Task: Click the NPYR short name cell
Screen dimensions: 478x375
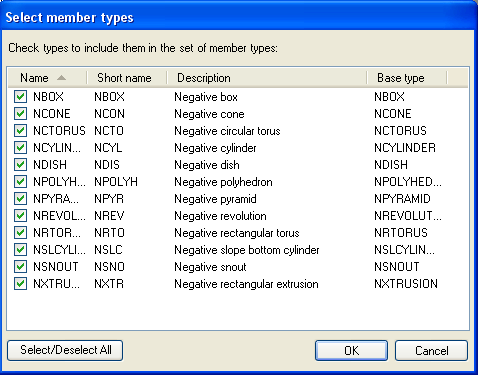Action: pos(109,199)
